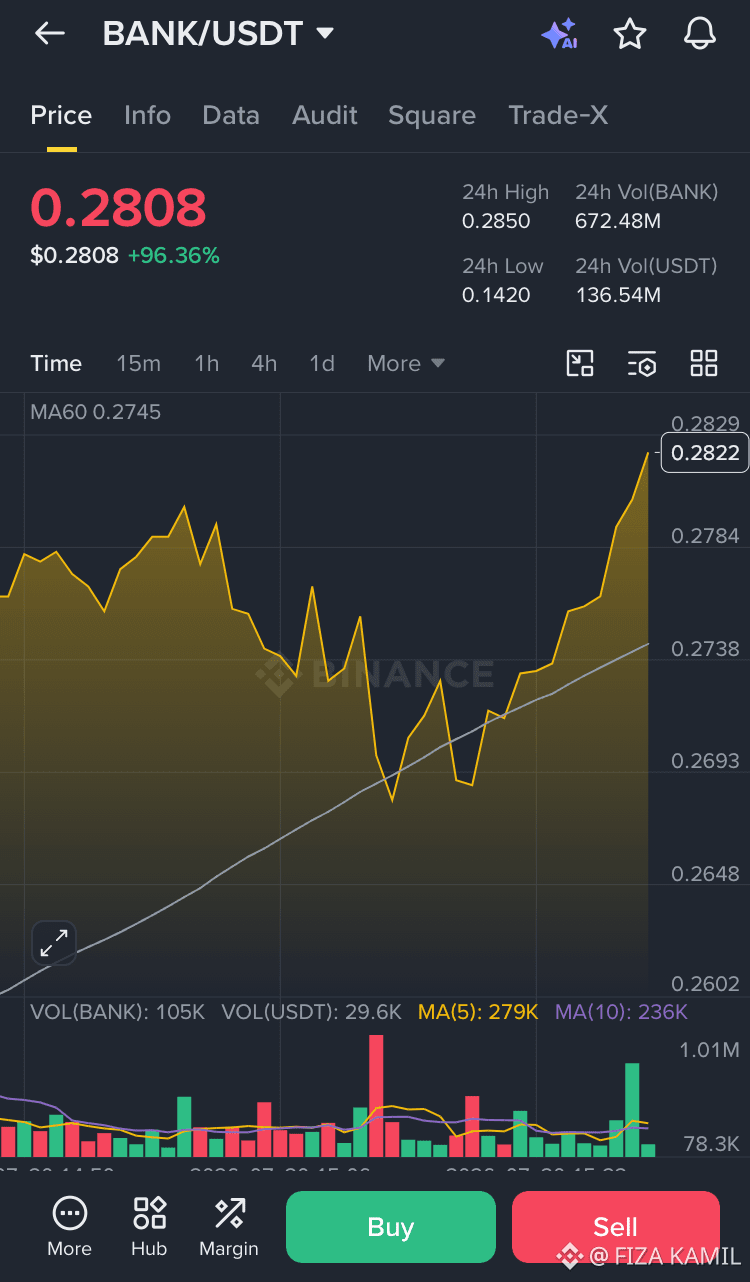The height and width of the screenshot is (1282, 750).
Task: Tap the MA(5): 279K volume label
Action: tap(478, 1012)
